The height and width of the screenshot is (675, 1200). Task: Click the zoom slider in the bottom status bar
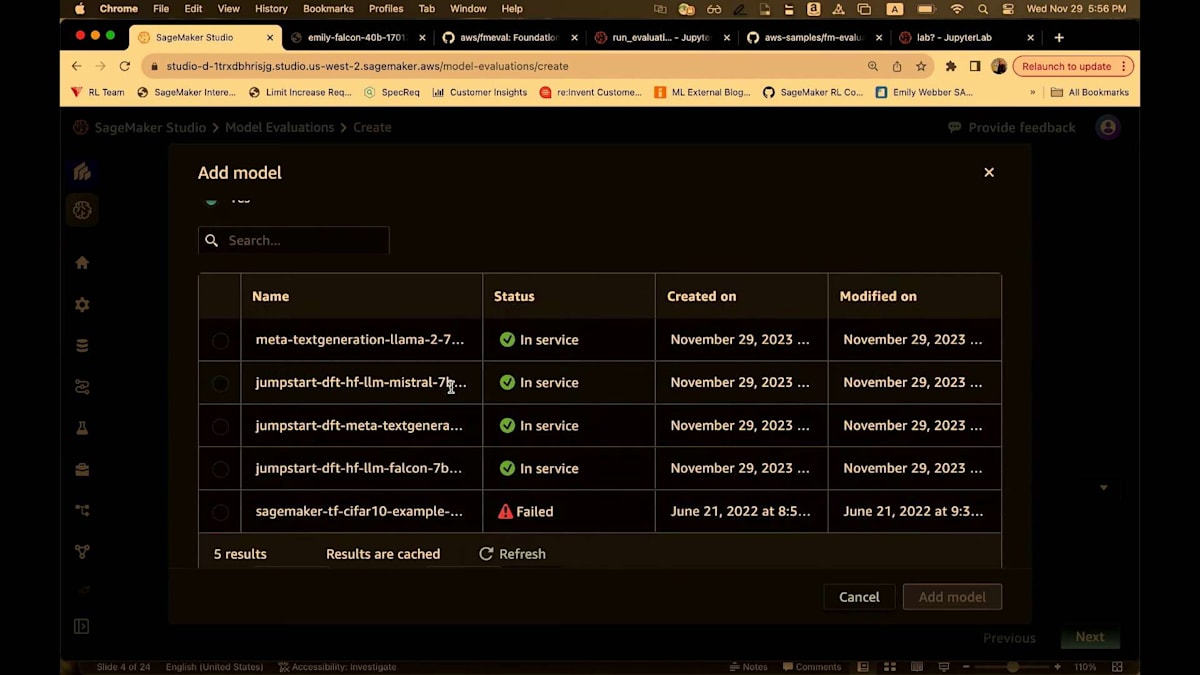coord(1011,667)
